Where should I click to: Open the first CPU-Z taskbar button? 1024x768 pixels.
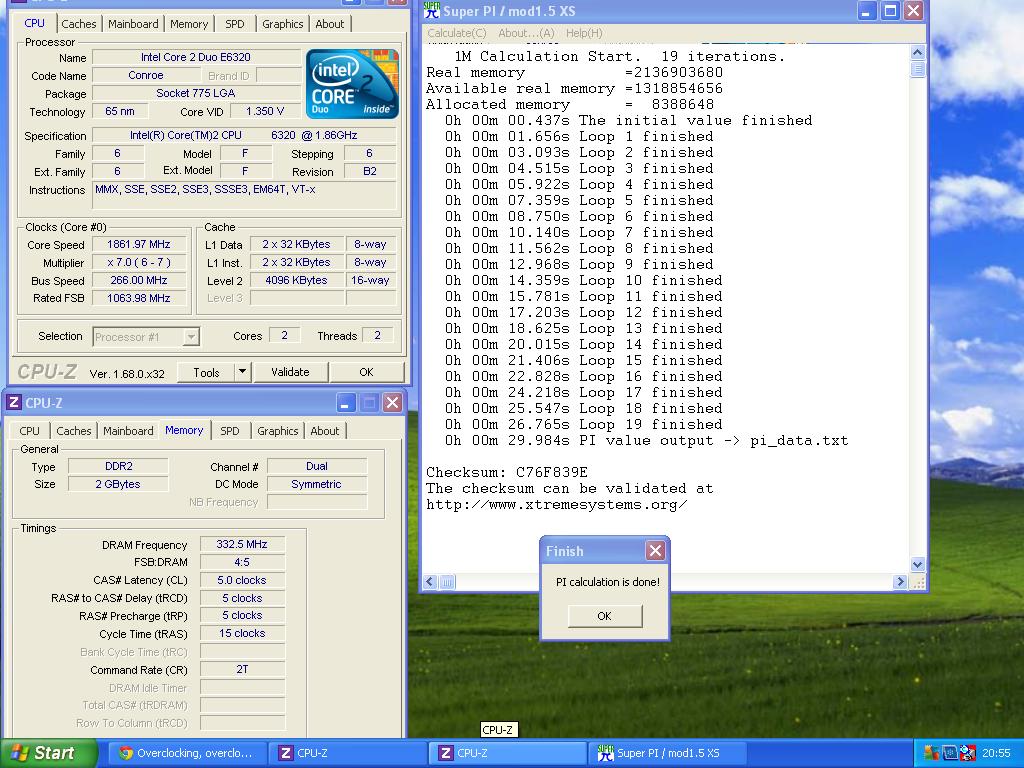point(347,753)
